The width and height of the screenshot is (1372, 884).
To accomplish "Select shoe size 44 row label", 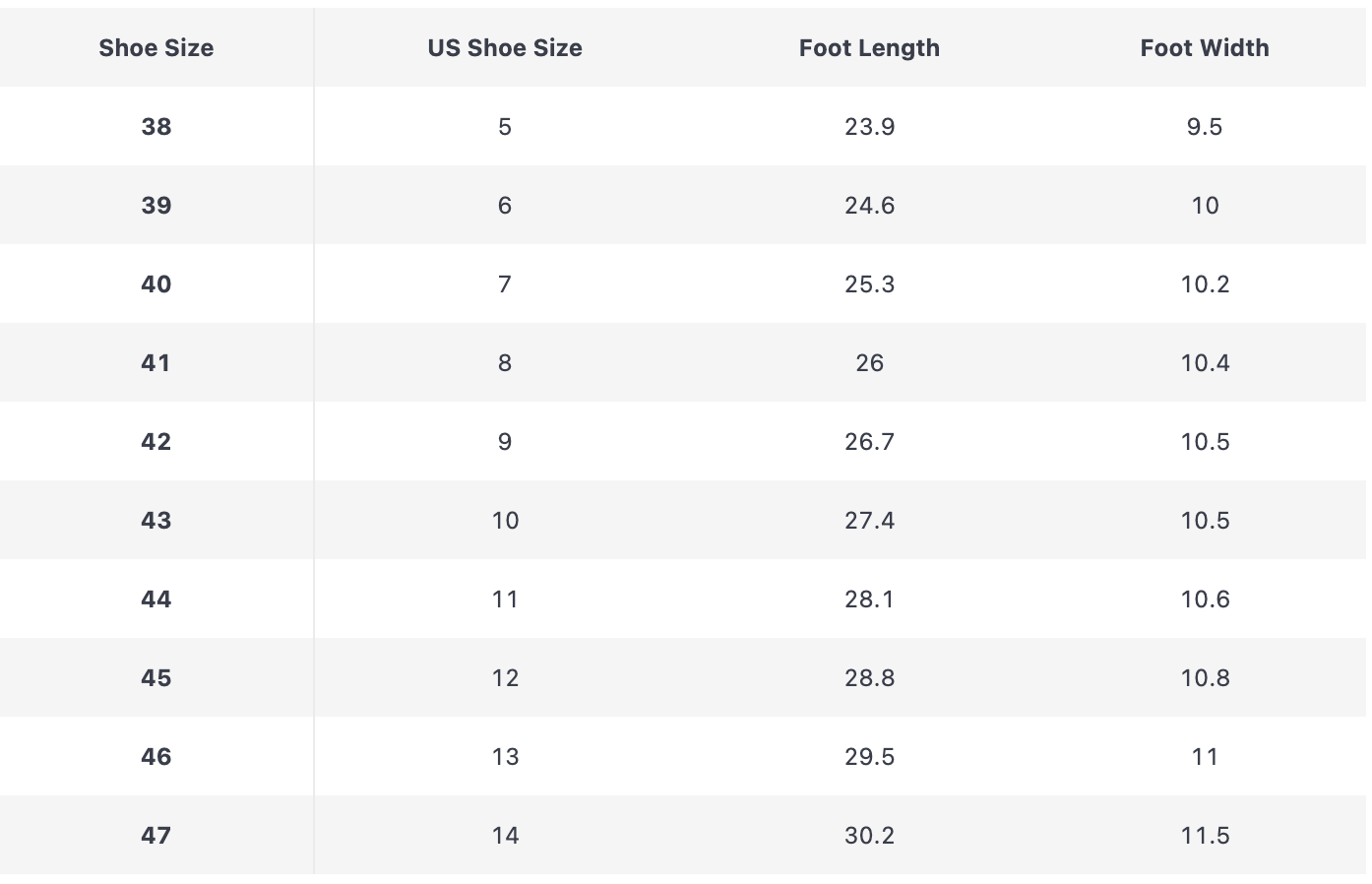I will tap(156, 599).
